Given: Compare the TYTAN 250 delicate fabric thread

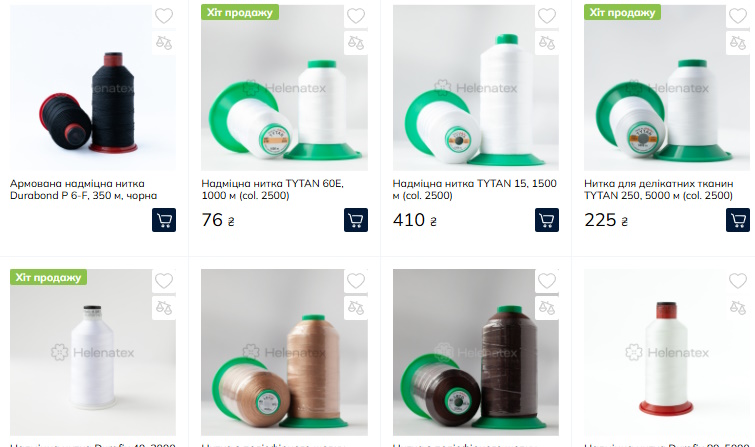Looking at the screenshot, I should (x=738, y=43).
